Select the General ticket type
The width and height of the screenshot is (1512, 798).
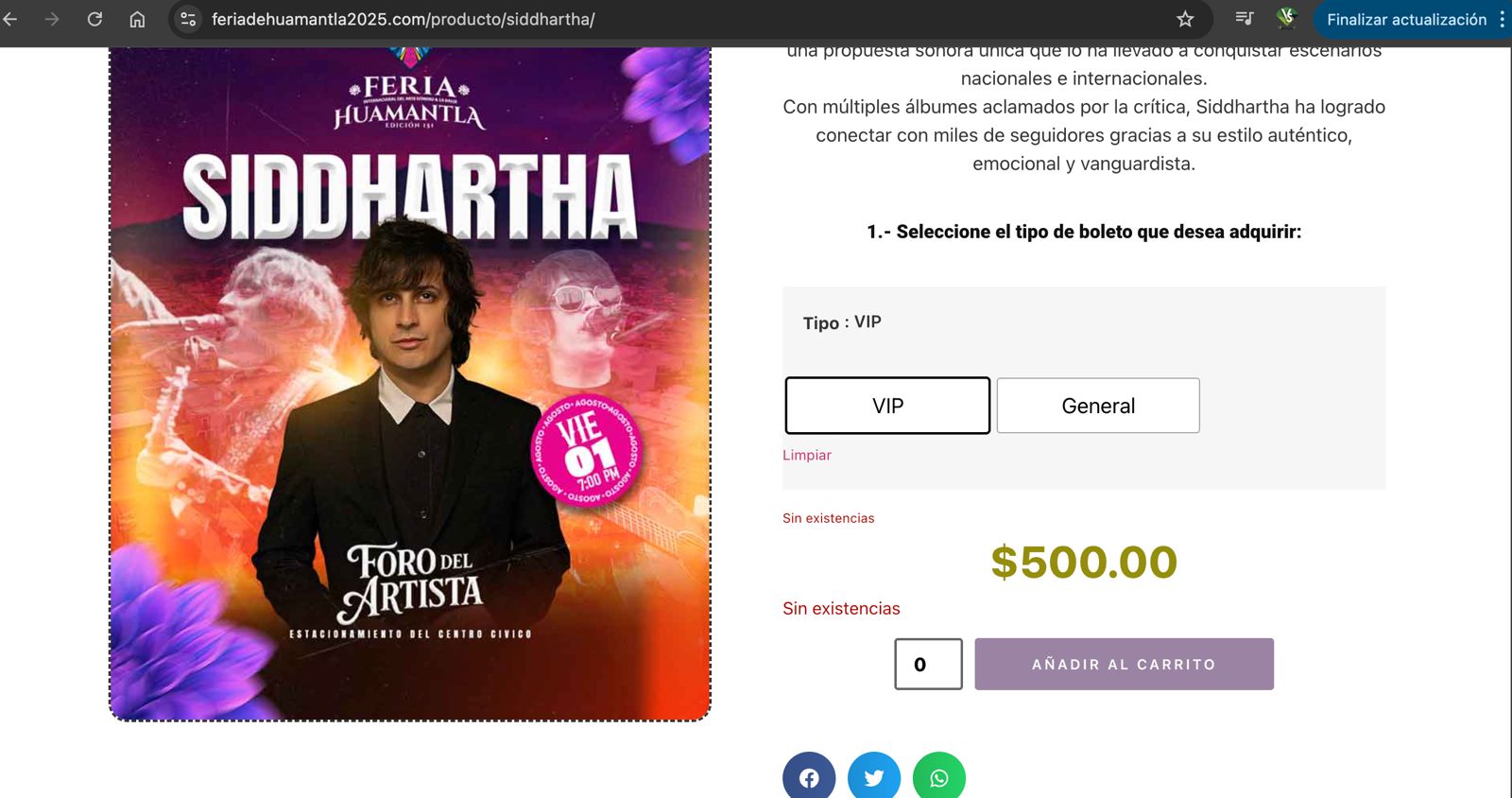tap(1098, 406)
